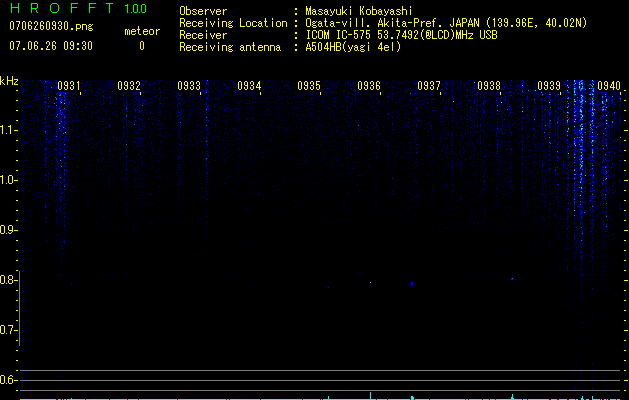Select the observer name Masayuki Kobayashi
629x400 pixels.
pos(359,11)
